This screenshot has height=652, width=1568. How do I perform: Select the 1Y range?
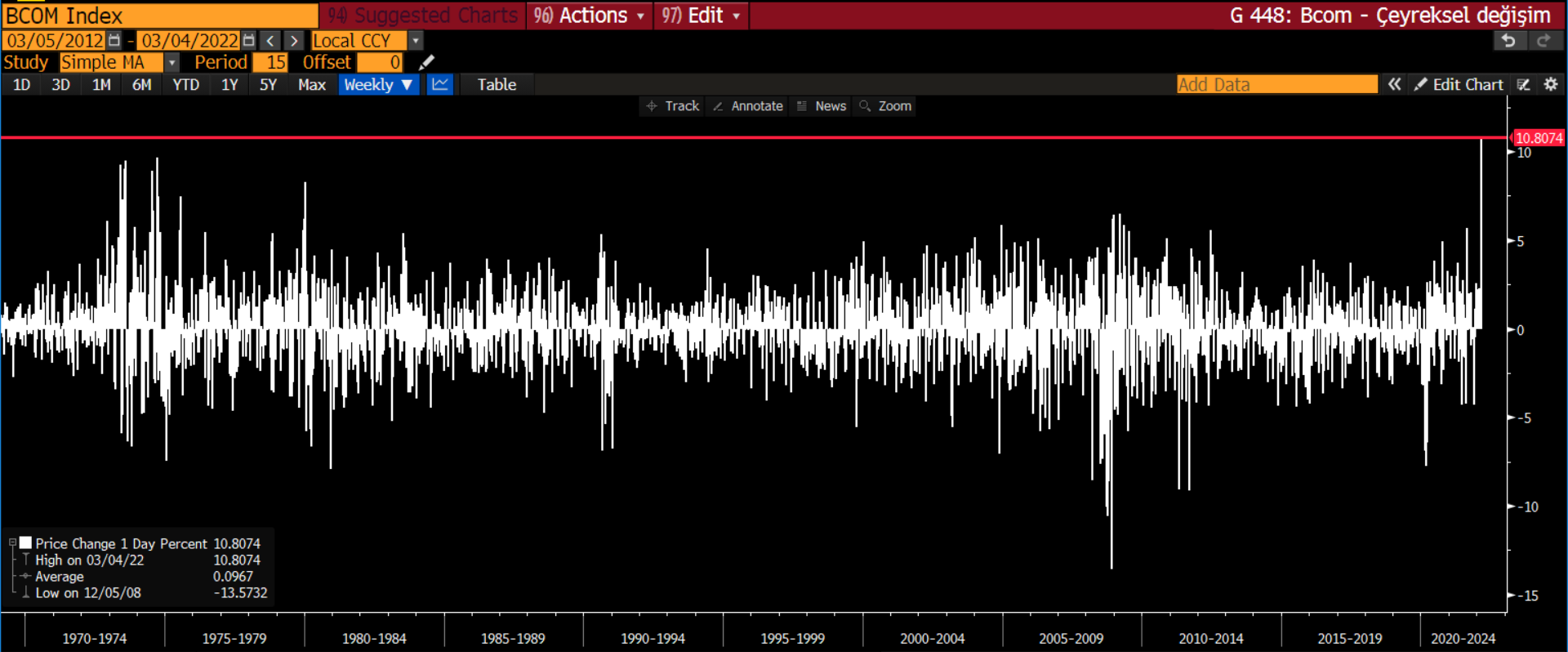(x=229, y=84)
